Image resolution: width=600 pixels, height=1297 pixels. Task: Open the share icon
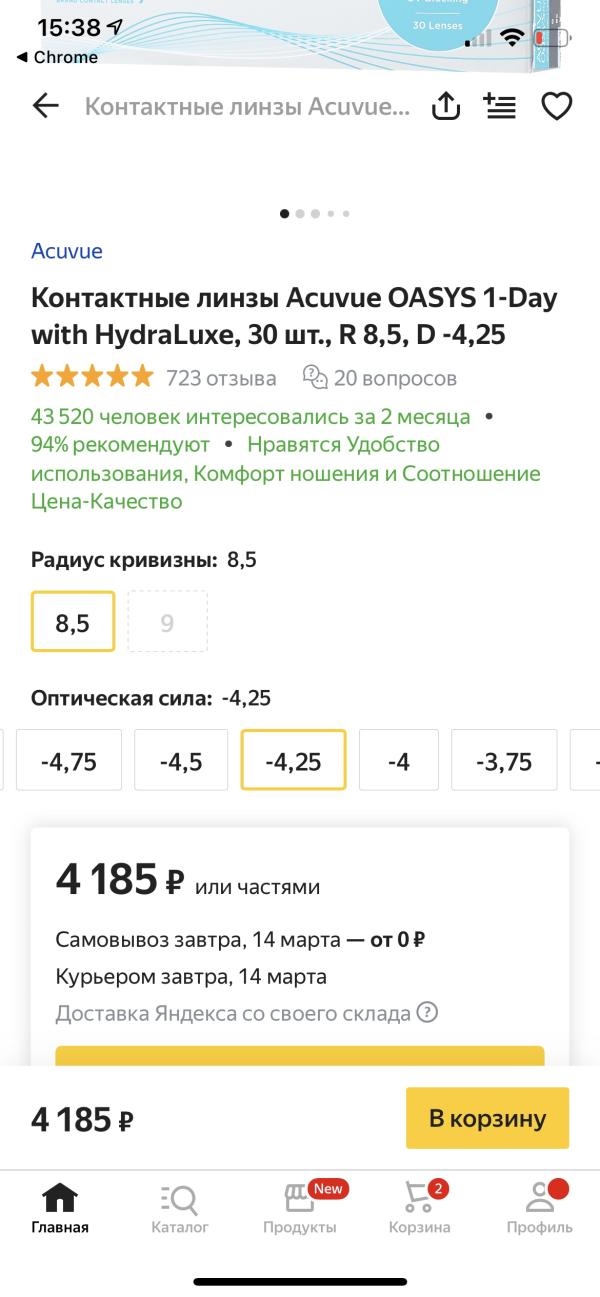click(446, 106)
